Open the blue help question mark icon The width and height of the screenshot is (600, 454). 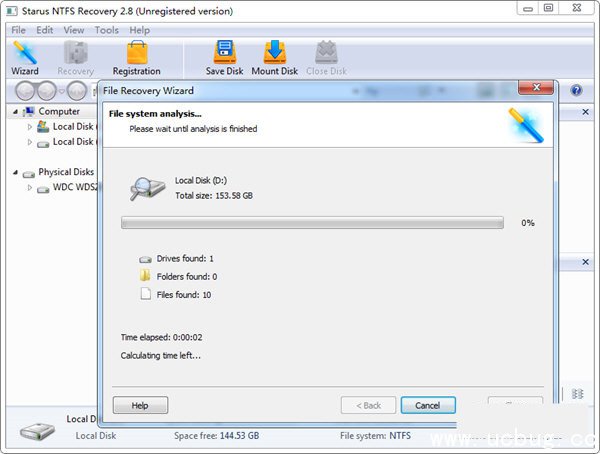[x=576, y=90]
